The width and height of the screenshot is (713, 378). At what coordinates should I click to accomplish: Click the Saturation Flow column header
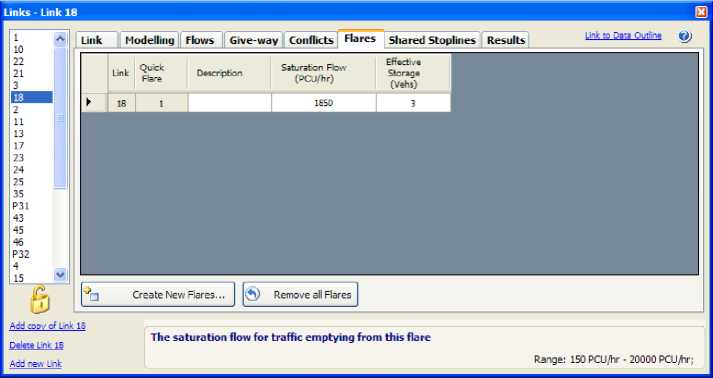pos(323,73)
